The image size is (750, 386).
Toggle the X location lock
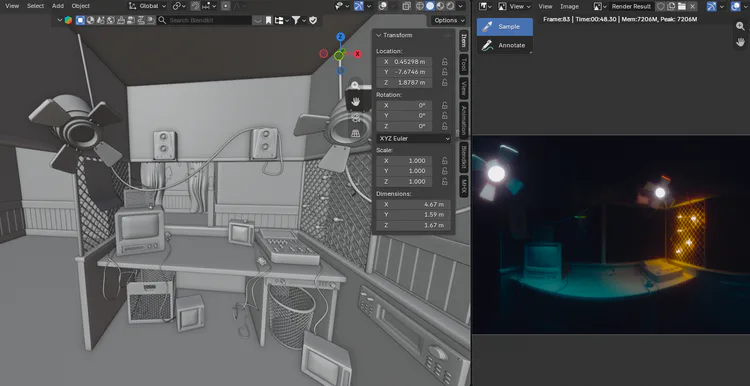[x=444, y=62]
